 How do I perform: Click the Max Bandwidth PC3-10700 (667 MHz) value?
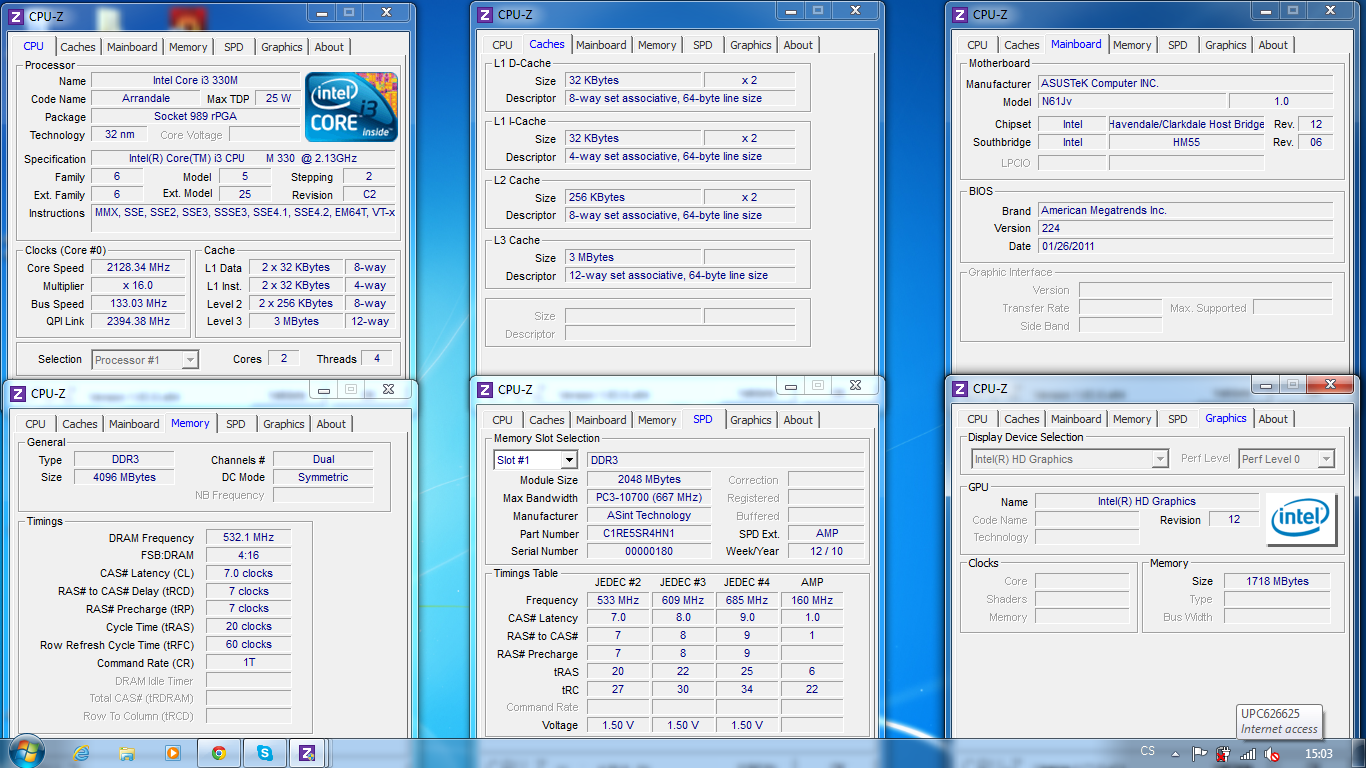point(648,498)
